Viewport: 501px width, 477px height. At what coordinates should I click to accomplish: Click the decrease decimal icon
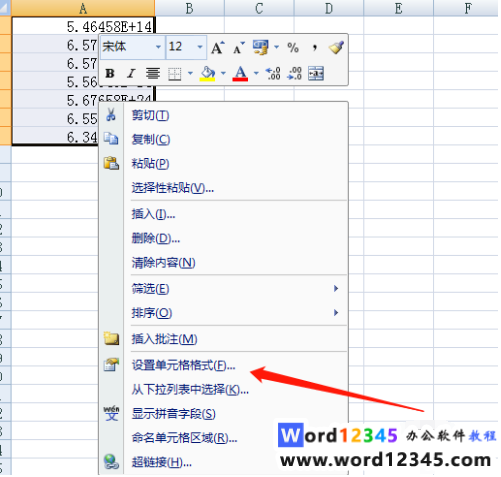(295, 73)
